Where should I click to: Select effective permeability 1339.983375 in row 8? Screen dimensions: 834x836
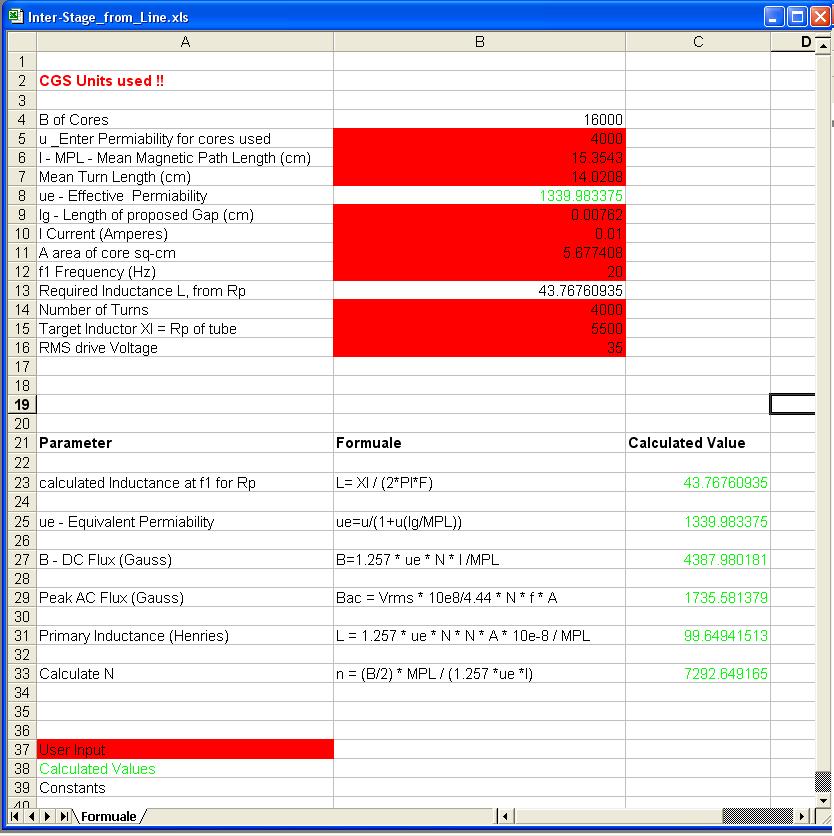(479, 196)
